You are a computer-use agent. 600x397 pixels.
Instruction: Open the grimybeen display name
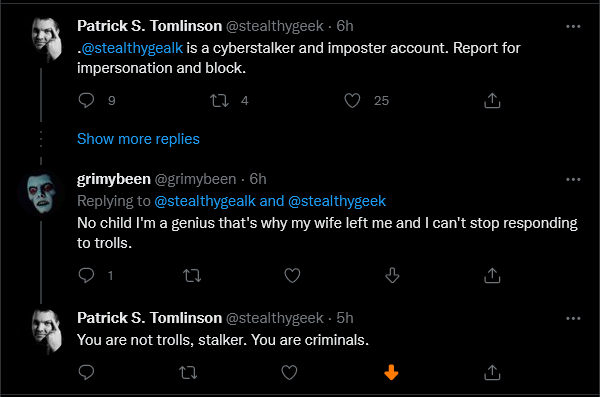point(114,179)
